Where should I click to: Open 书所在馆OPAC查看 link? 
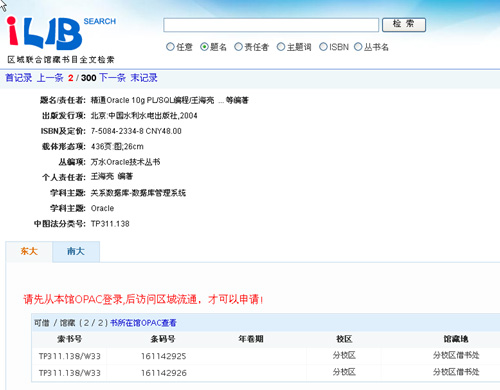[x=143, y=323]
